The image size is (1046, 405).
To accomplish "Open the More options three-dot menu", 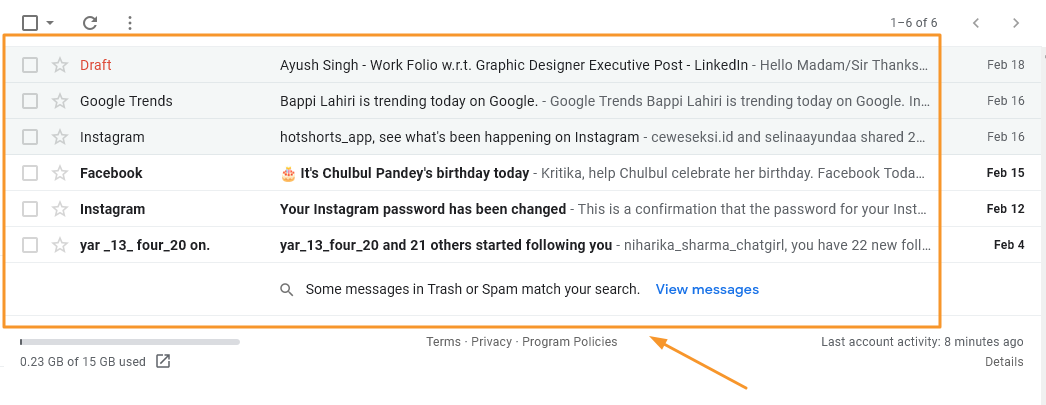I will coord(130,23).
